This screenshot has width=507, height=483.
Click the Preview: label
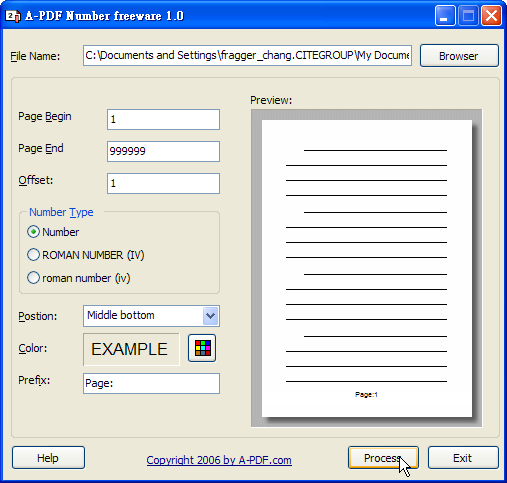point(271,100)
